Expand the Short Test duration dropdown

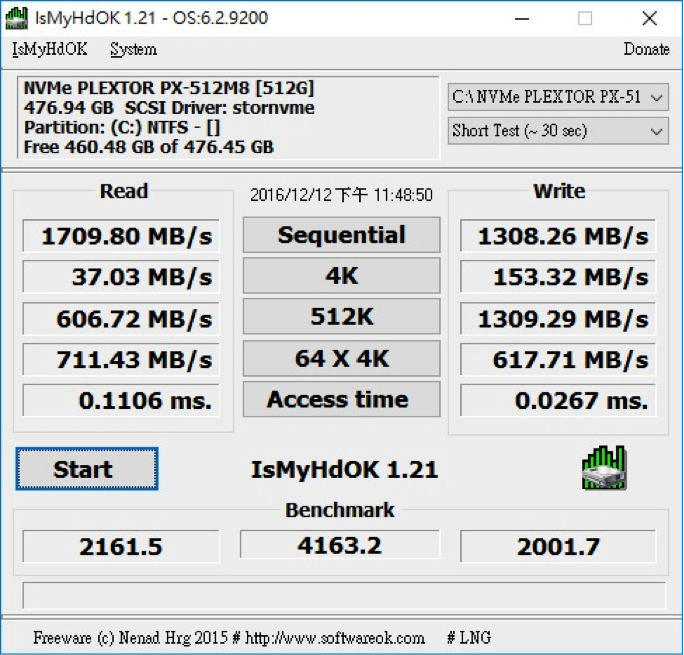click(558, 130)
